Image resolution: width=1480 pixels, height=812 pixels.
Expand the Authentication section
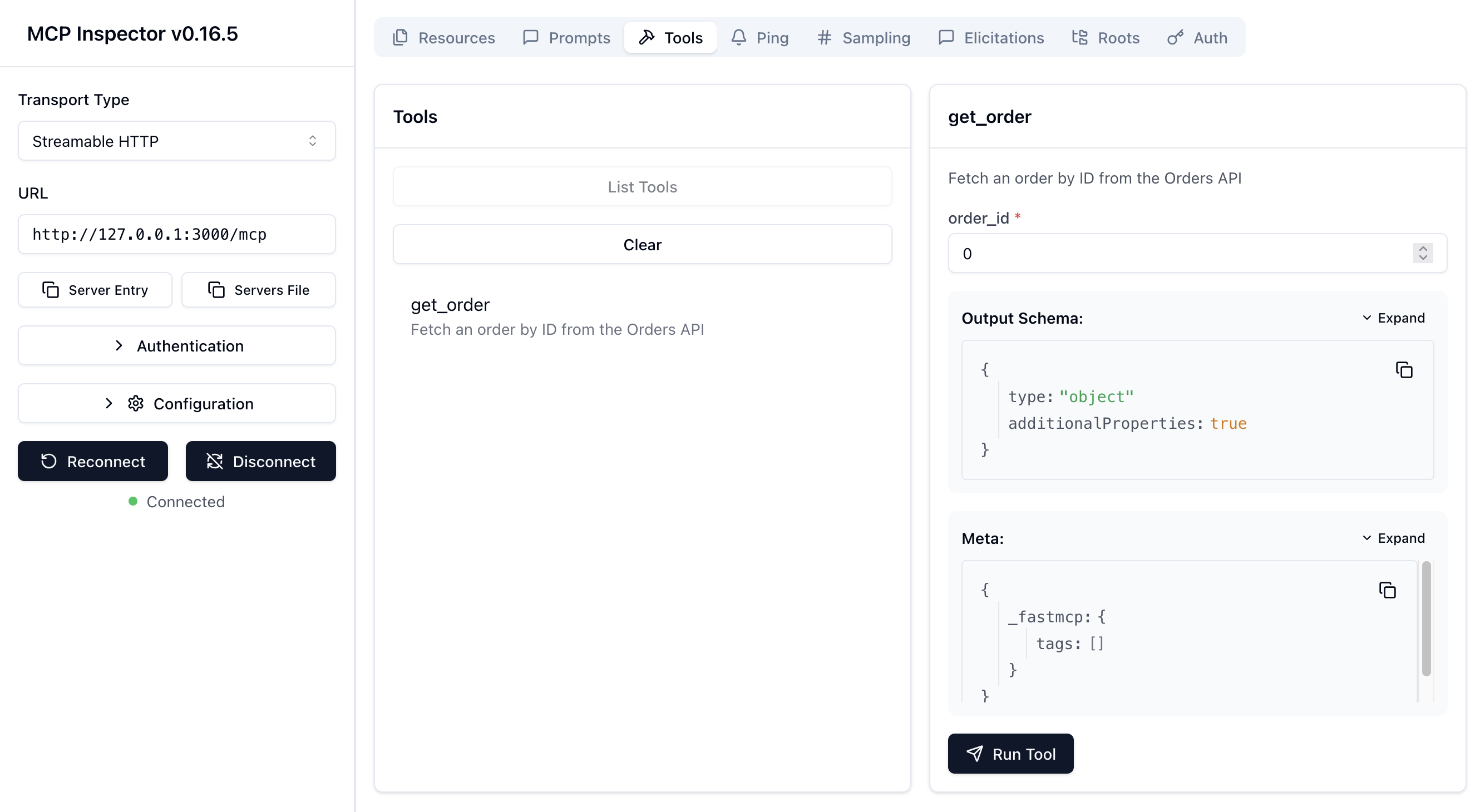point(176,346)
